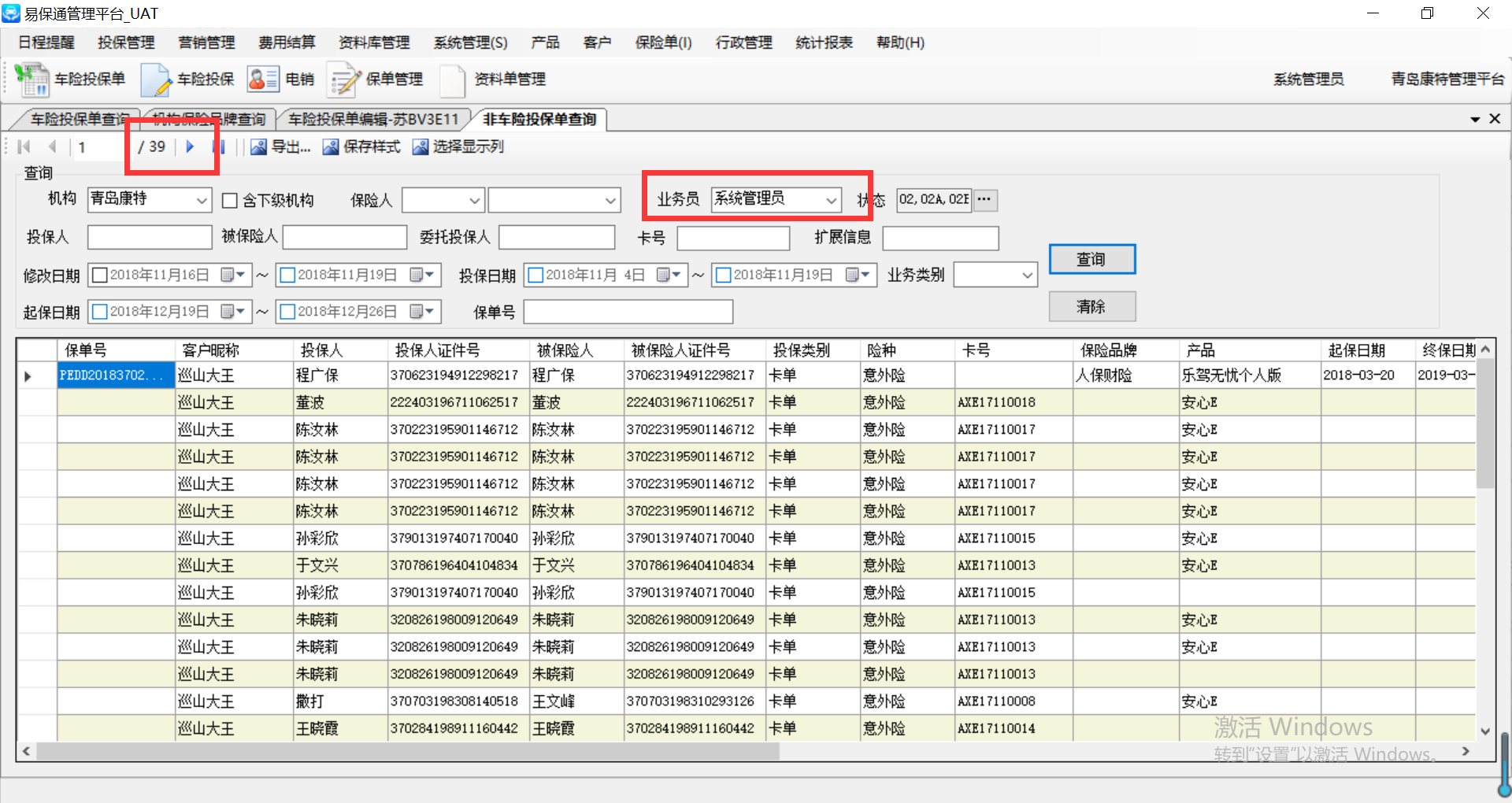Switch to the 车险投保单查询 tab
The width and height of the screenshot is (1512, 803).
[79, 120]
